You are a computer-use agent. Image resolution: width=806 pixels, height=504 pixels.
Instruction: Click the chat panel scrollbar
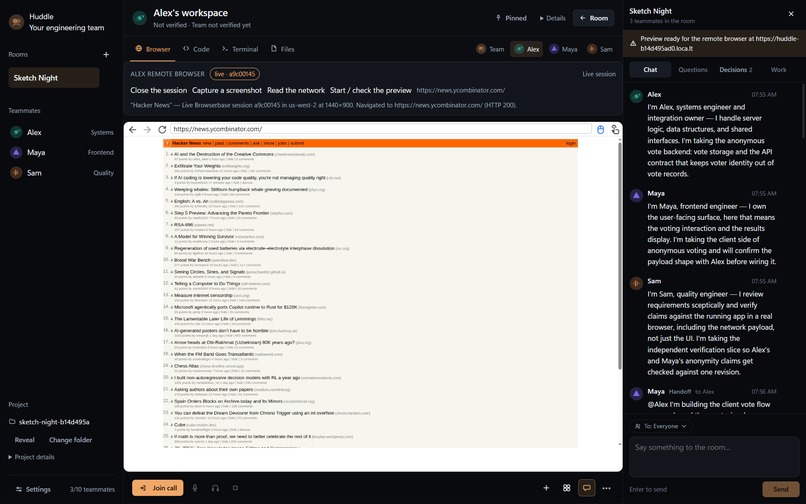(x=803, y=110)
